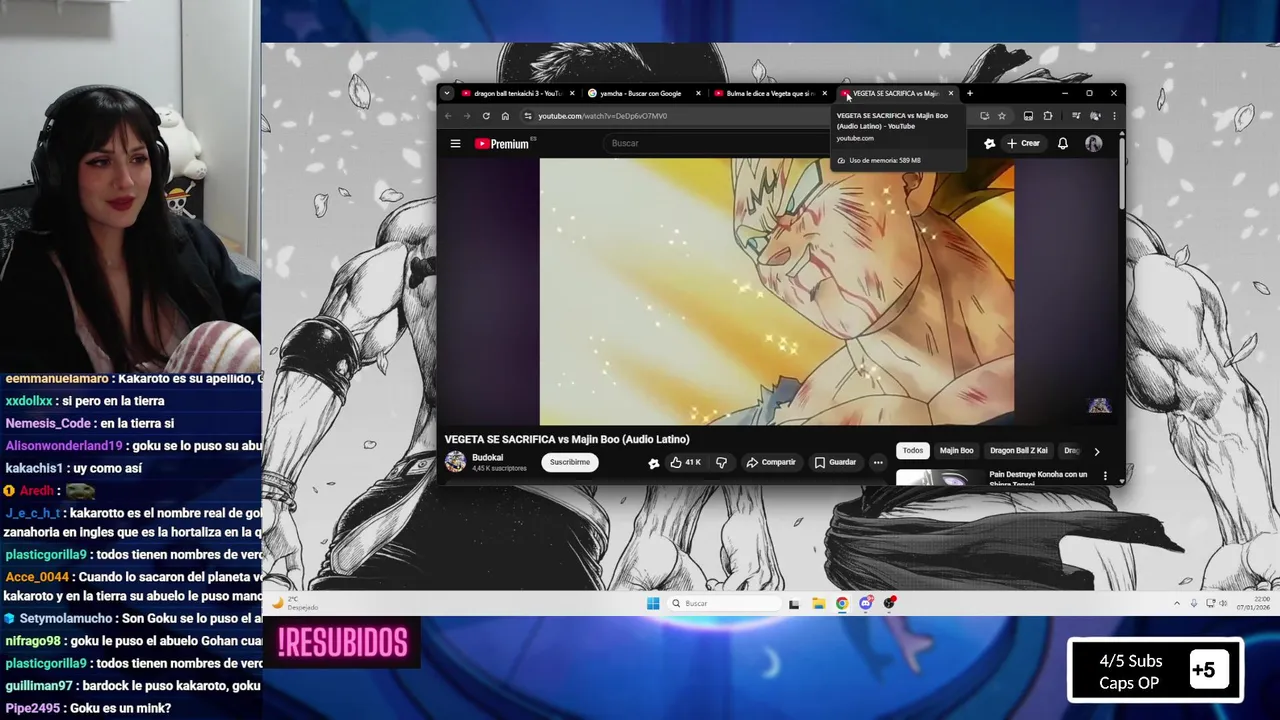
Task: Click the Vegeta video player
Action: click(777, 292)
